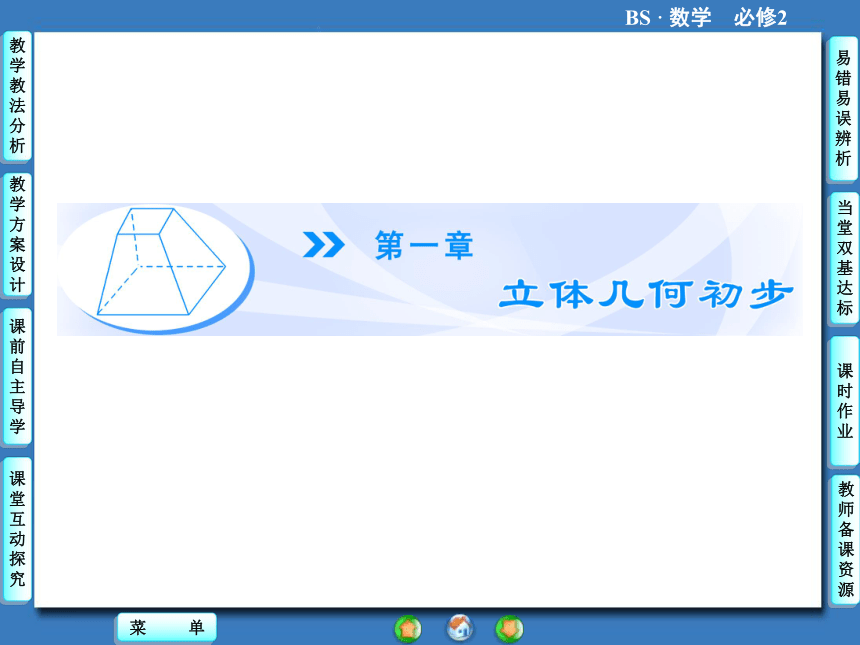Open the 课前自主导学 side tab
Viewport: 860px width, 645px height.
click(x=17, y=376)
